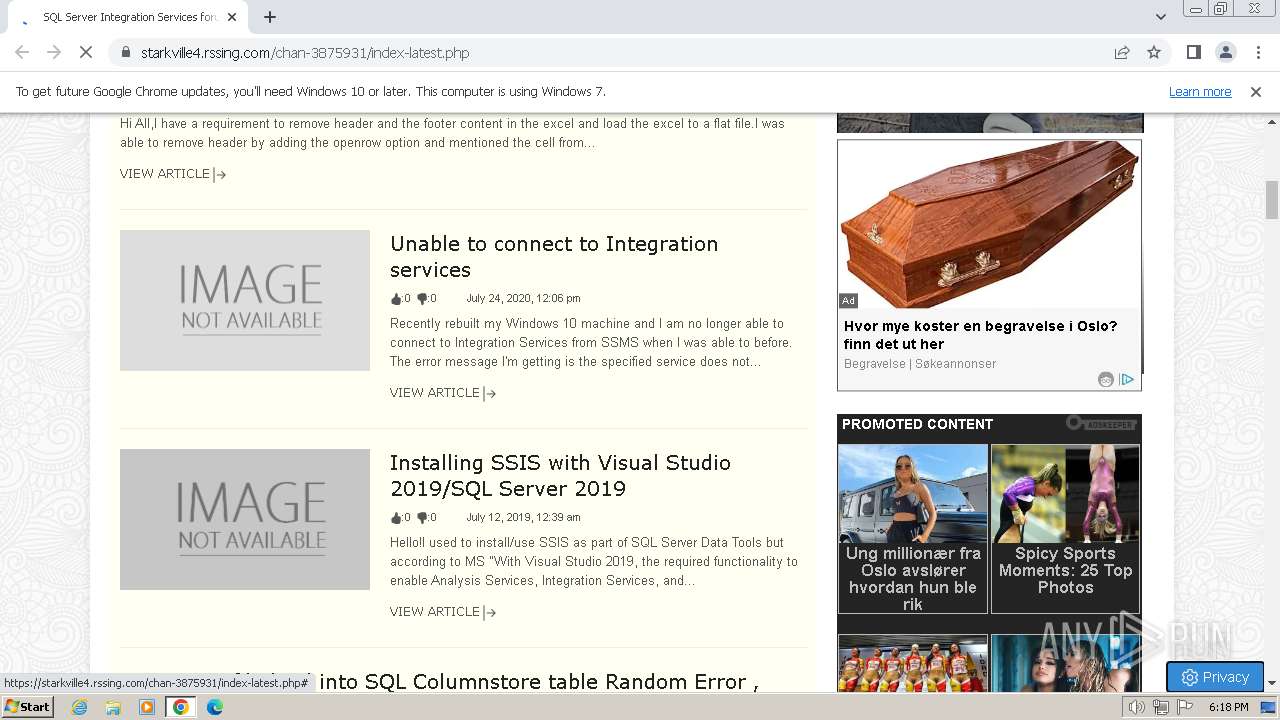Open the Chrome profile menu
The height and width of the screenshot is (720, 1280).
pos(1225,52)
